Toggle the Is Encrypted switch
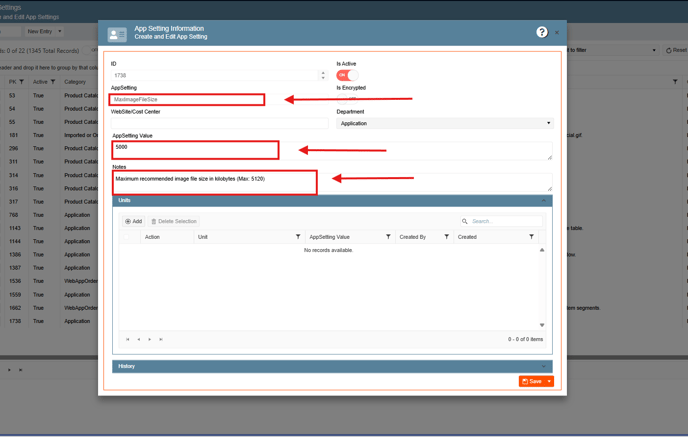The image size is (688, 437). tap(346, 99)
